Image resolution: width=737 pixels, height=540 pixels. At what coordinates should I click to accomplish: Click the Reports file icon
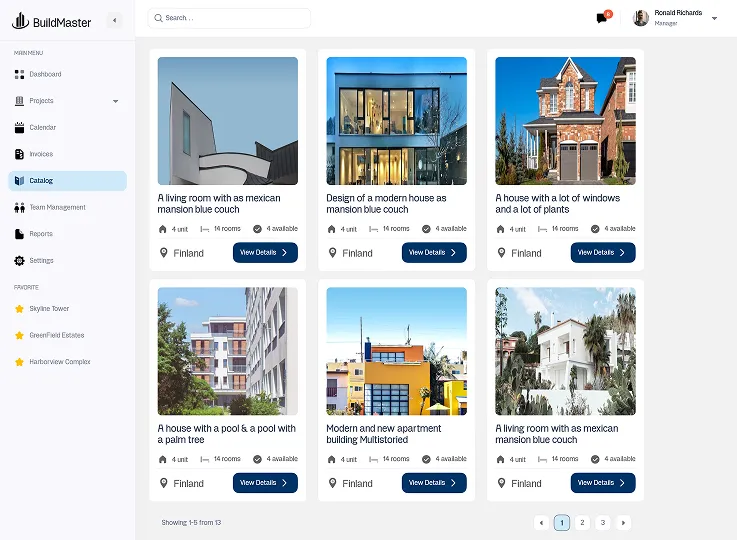19,234
